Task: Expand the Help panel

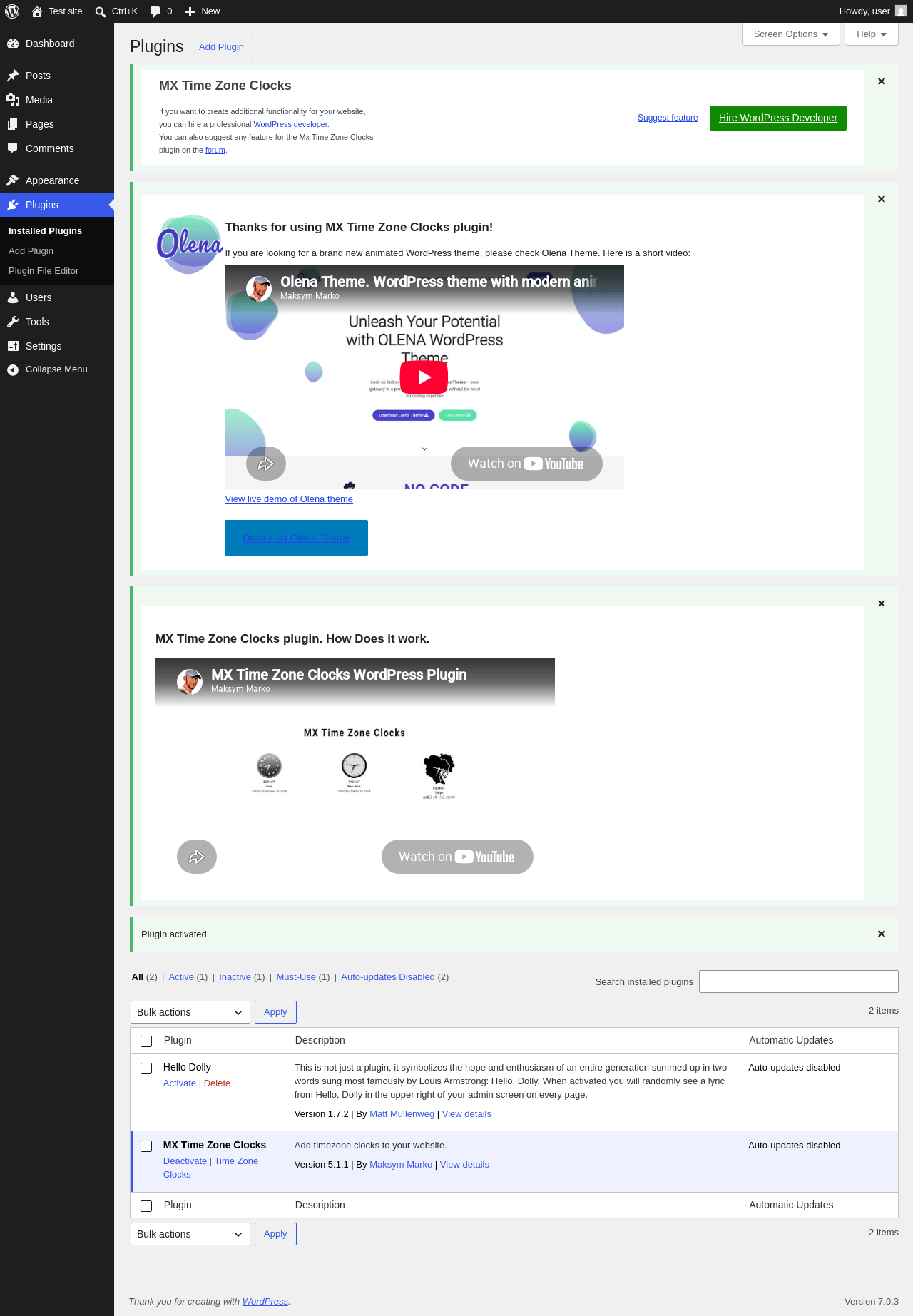Action: 872,34
